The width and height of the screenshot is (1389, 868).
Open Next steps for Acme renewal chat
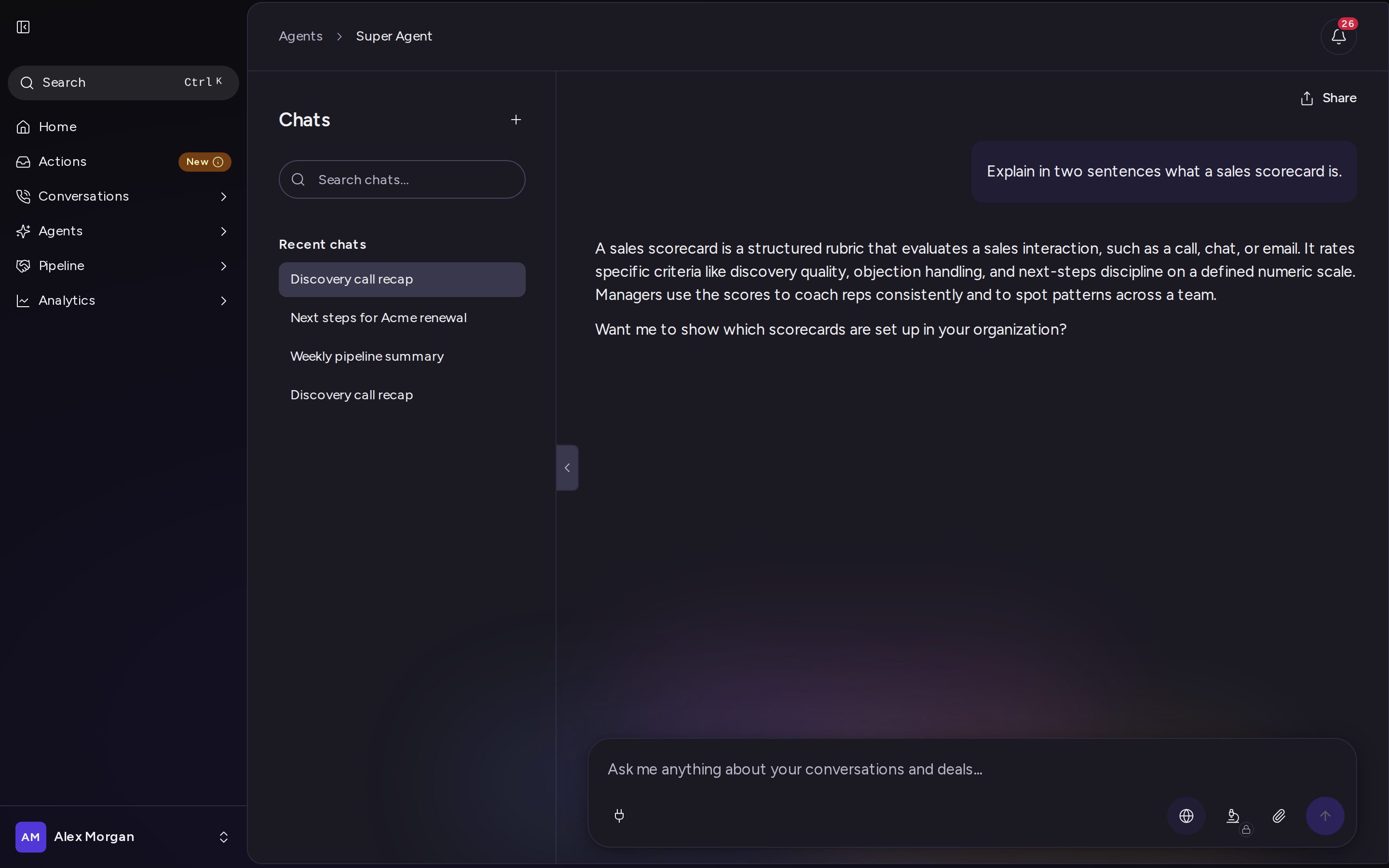(402, 318)
